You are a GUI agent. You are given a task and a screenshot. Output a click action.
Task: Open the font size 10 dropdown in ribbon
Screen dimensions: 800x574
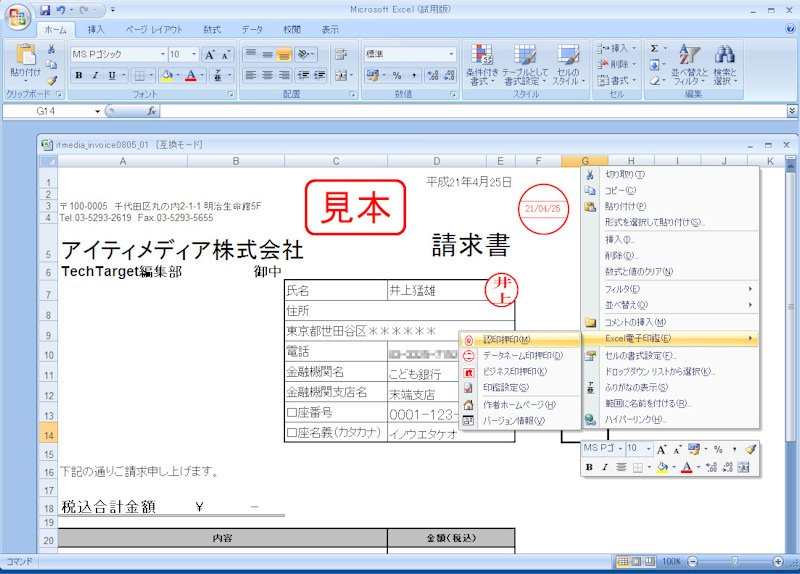(194, 54)
